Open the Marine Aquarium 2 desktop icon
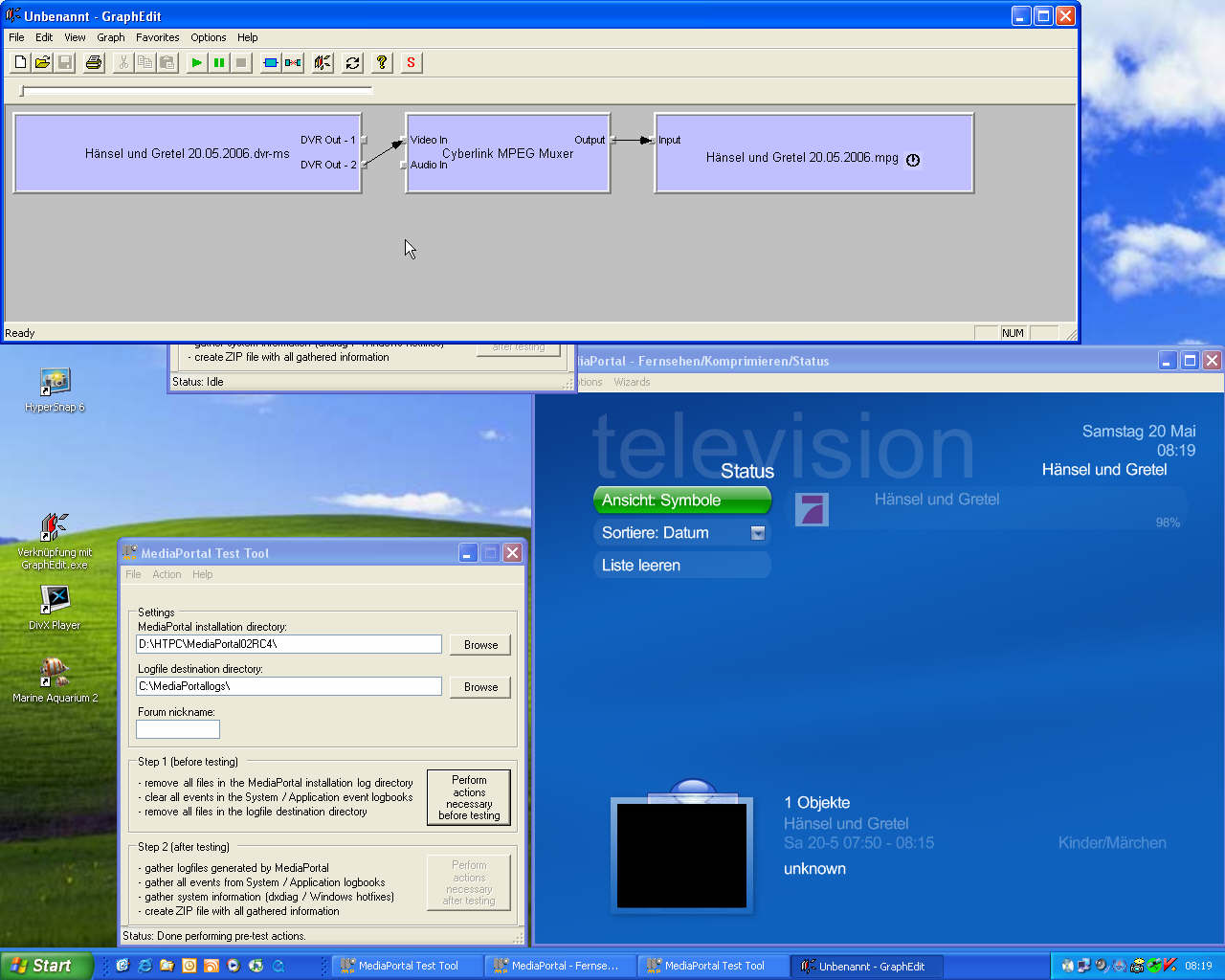Image resolution: width=1225 pixels, height=980 pixels. click(x=55, y=680)
